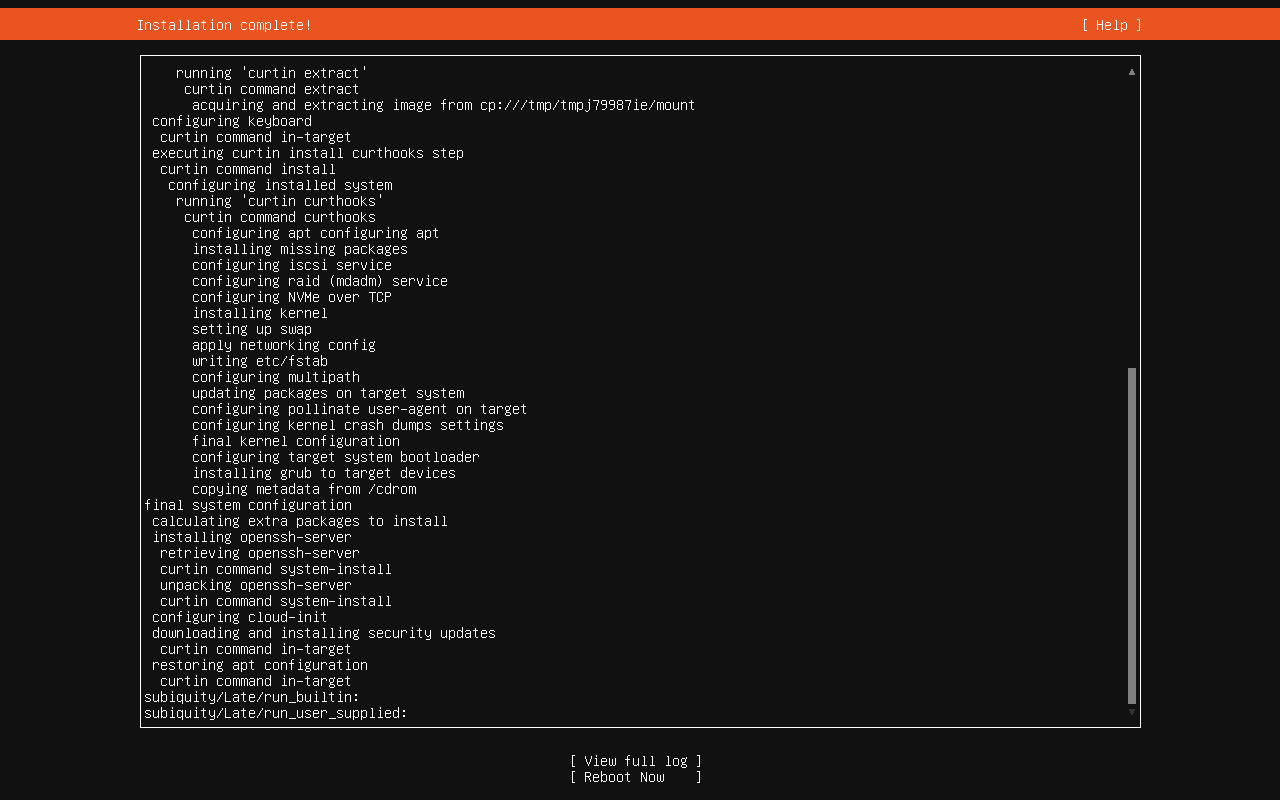The width and height of the screenshot is (1280, 800).
Task: Select the line 'writing etc/fstab'
Action: pyautogui.click(x=260, y=361)
